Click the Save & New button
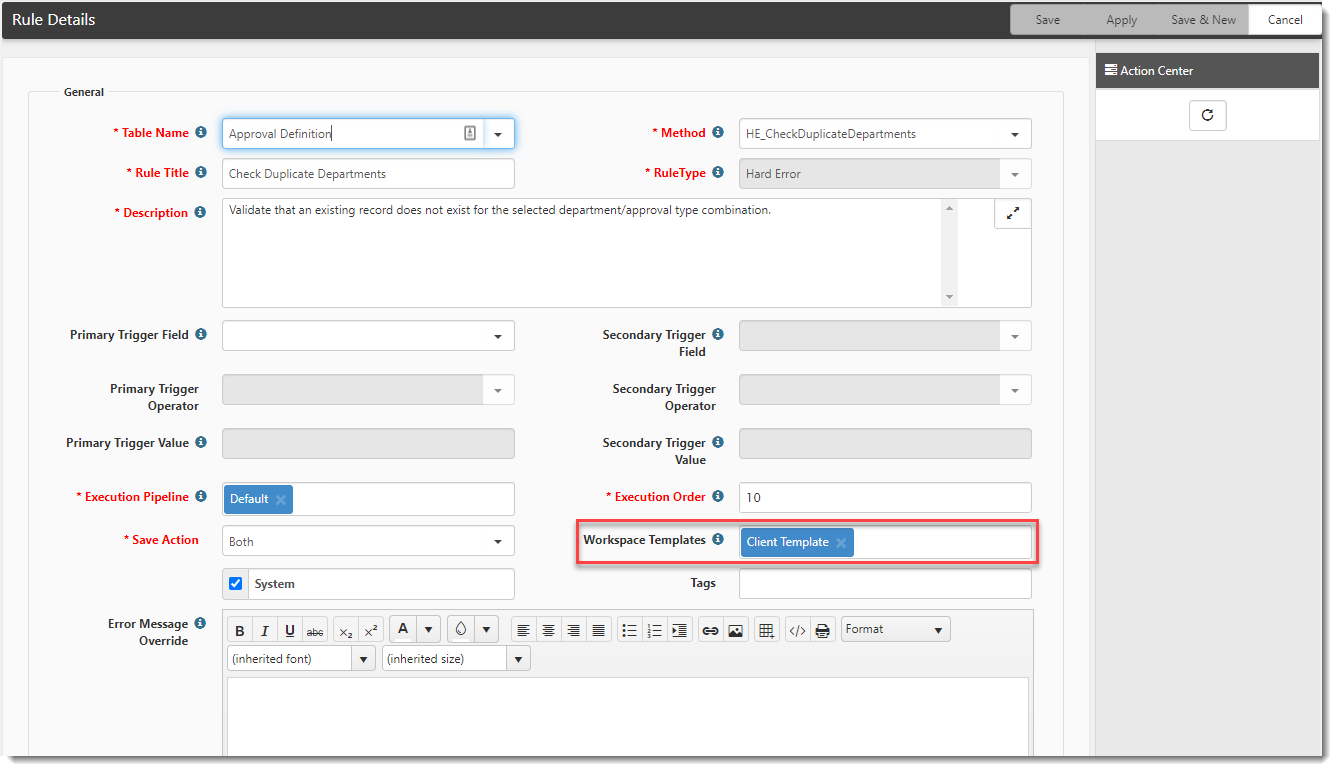 click(1203, 20)
